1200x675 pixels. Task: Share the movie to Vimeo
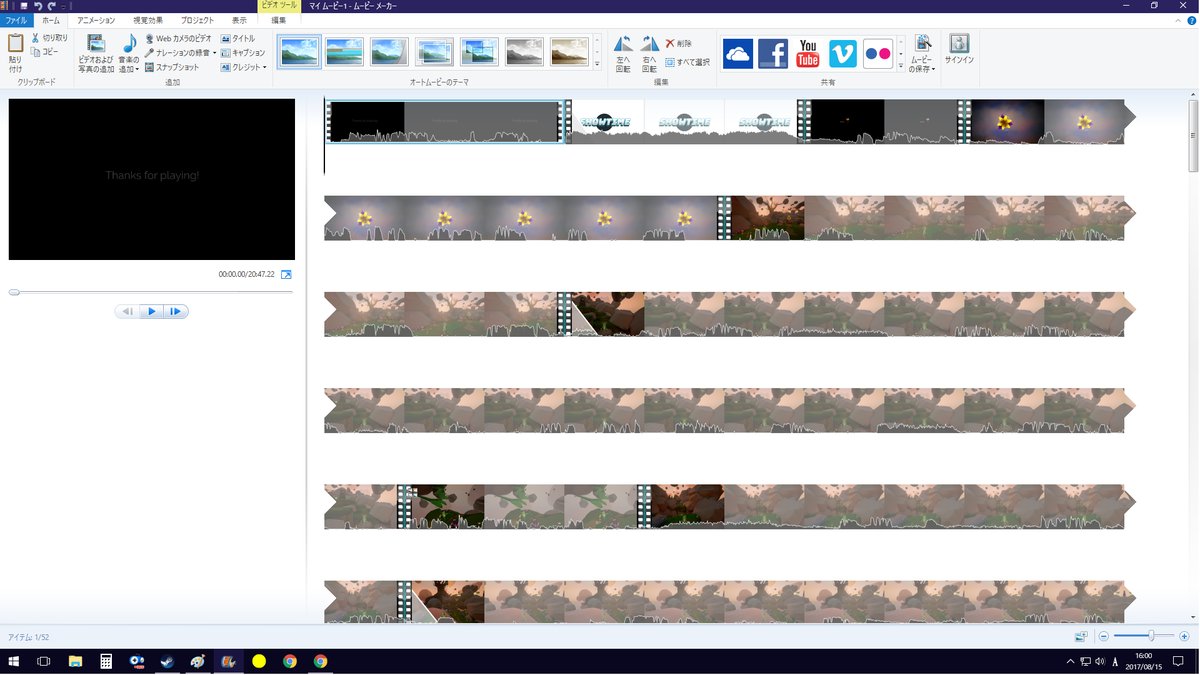coord(843,53)
